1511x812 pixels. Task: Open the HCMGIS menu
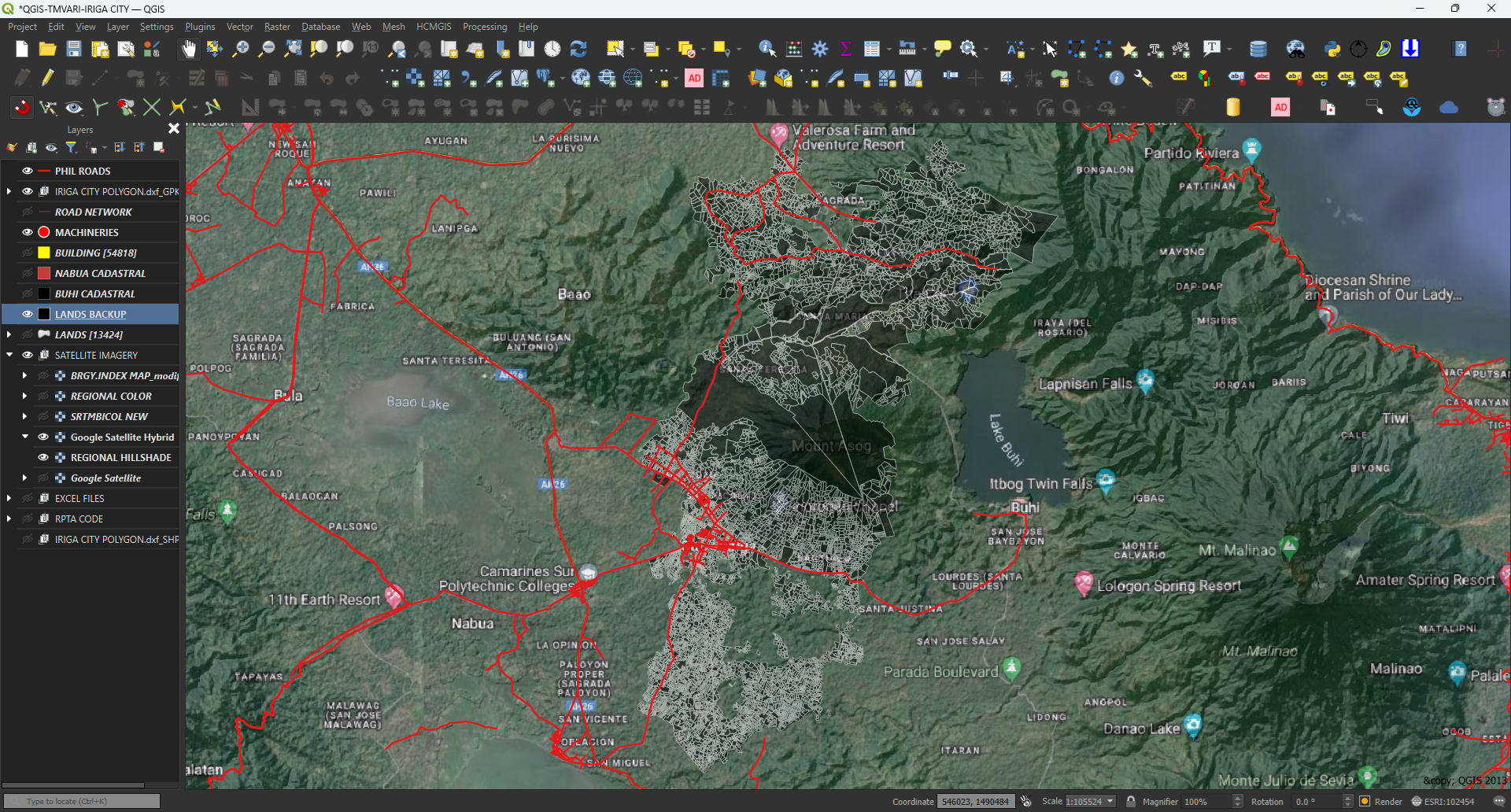point(434,26)
